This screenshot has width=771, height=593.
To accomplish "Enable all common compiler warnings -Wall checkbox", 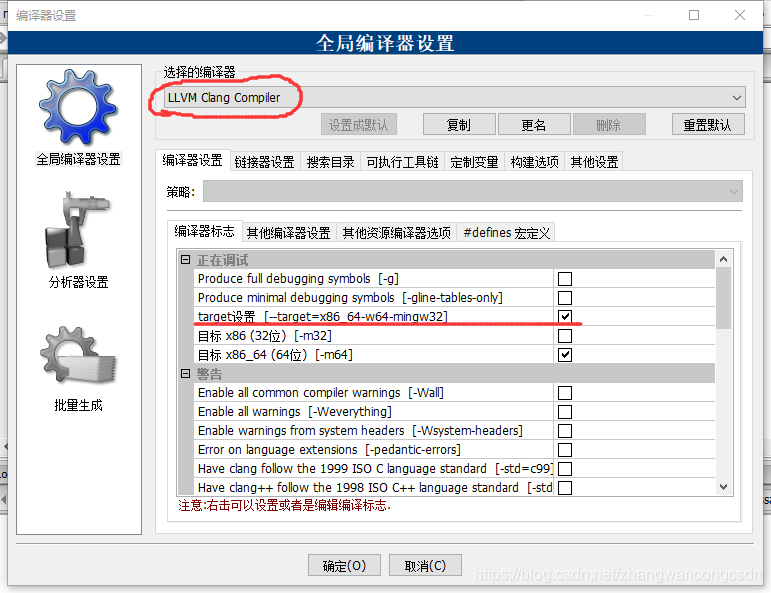I will click(564, 393).
